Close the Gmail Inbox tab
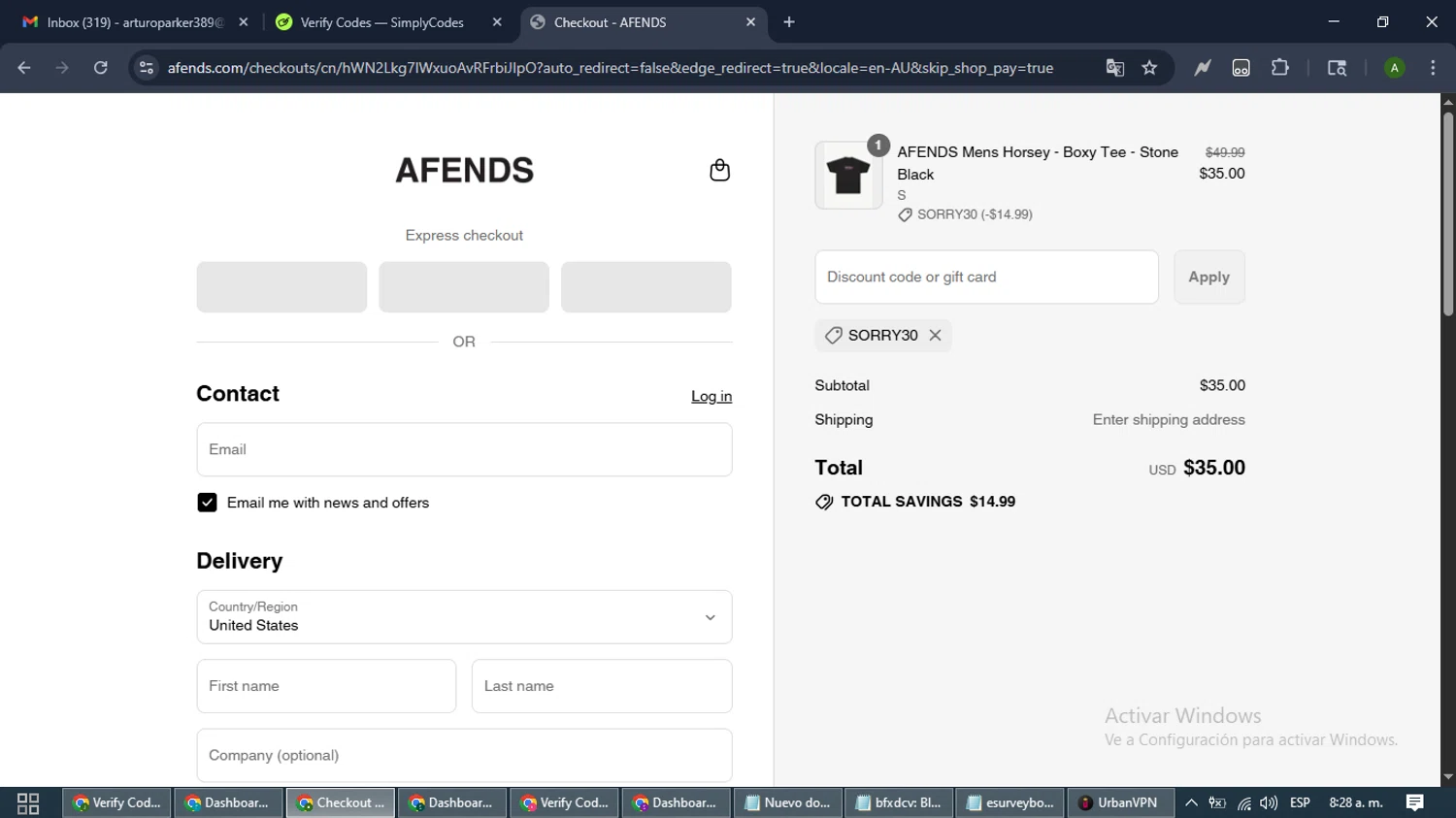Viewport: 1456px width, 818px height. 243,22
